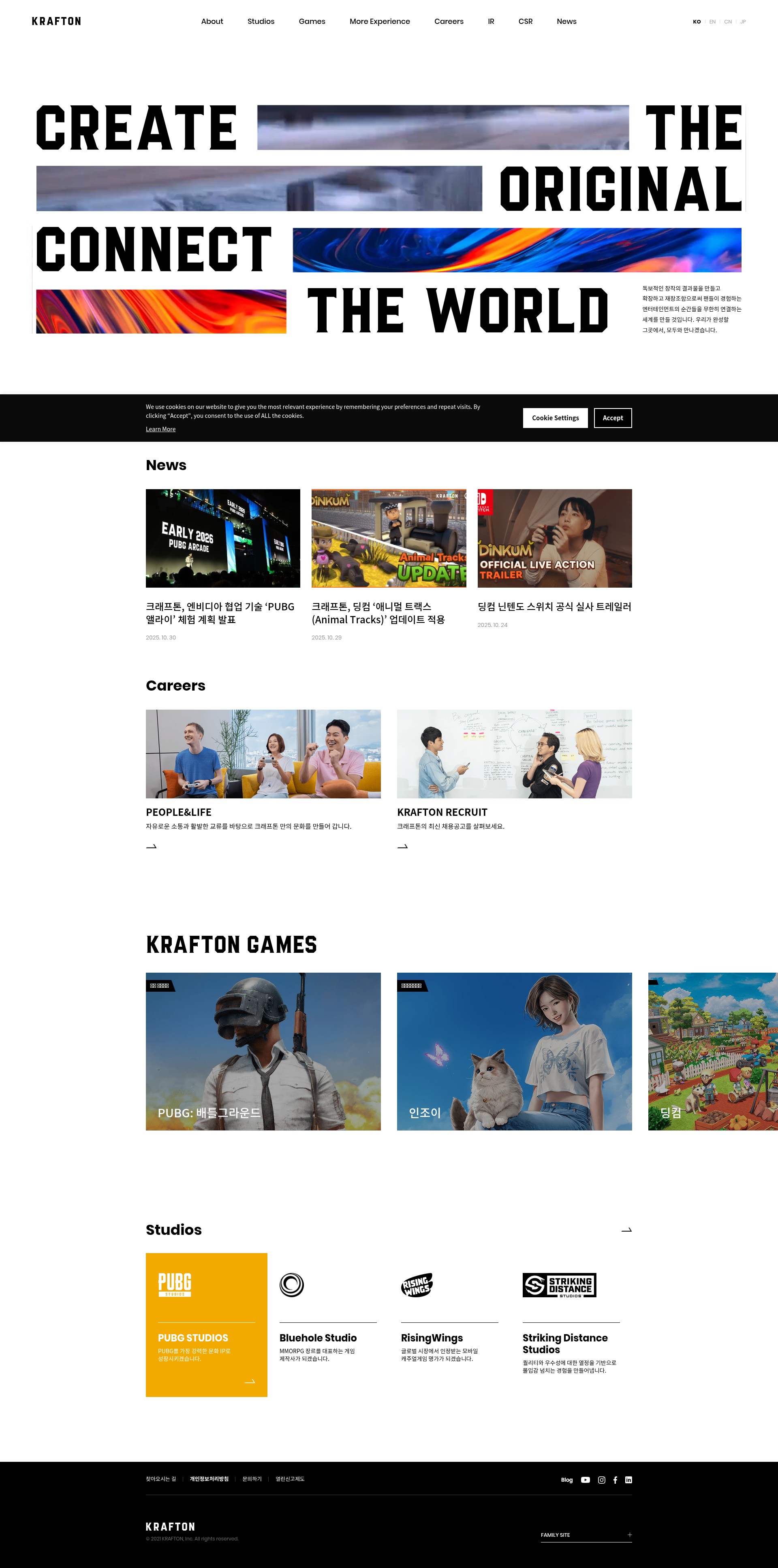
Task: Click arrow under PEOPLE&LIFE card
Action: [152, 846]
